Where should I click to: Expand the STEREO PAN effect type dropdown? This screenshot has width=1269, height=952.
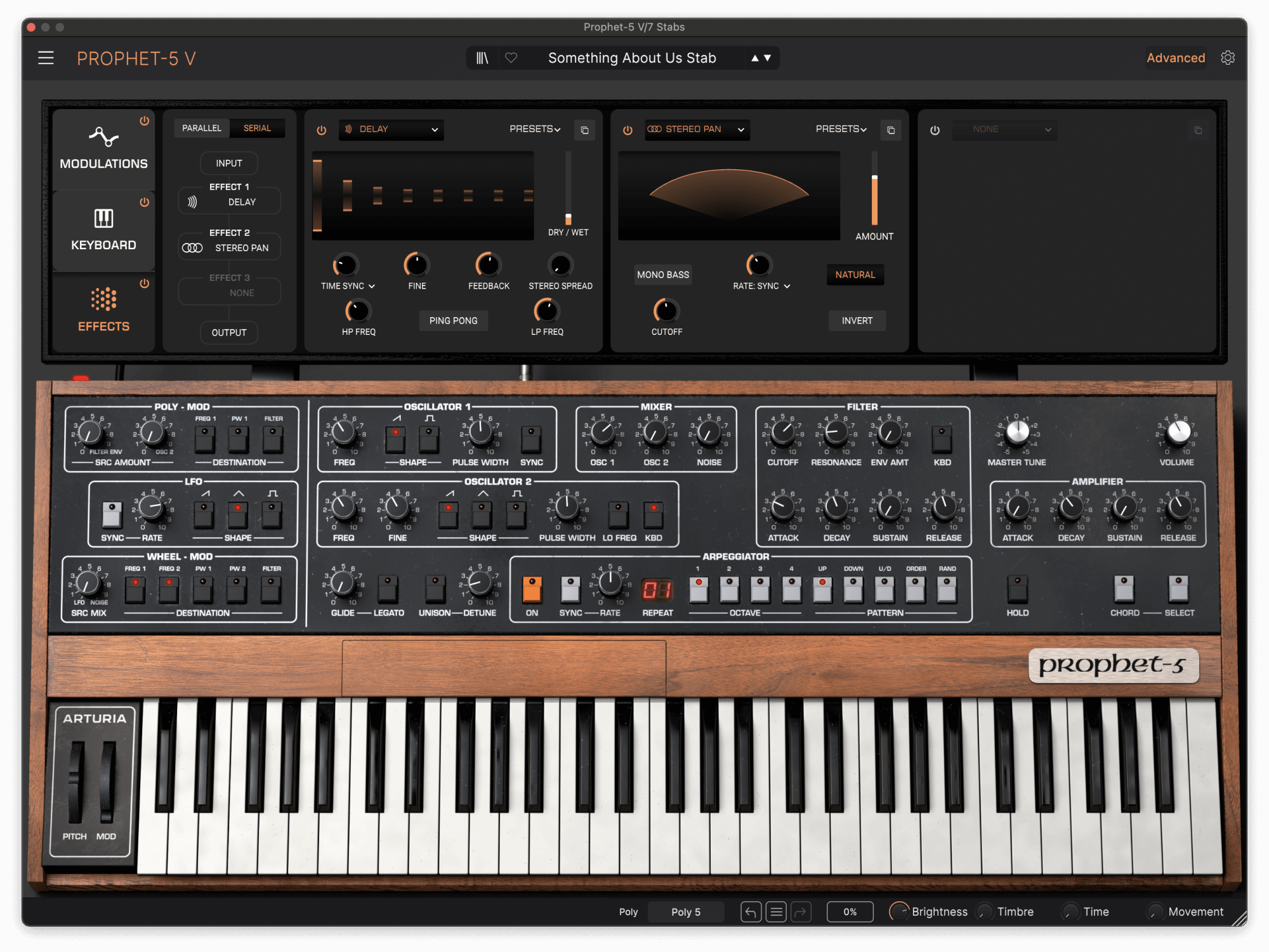697,129
